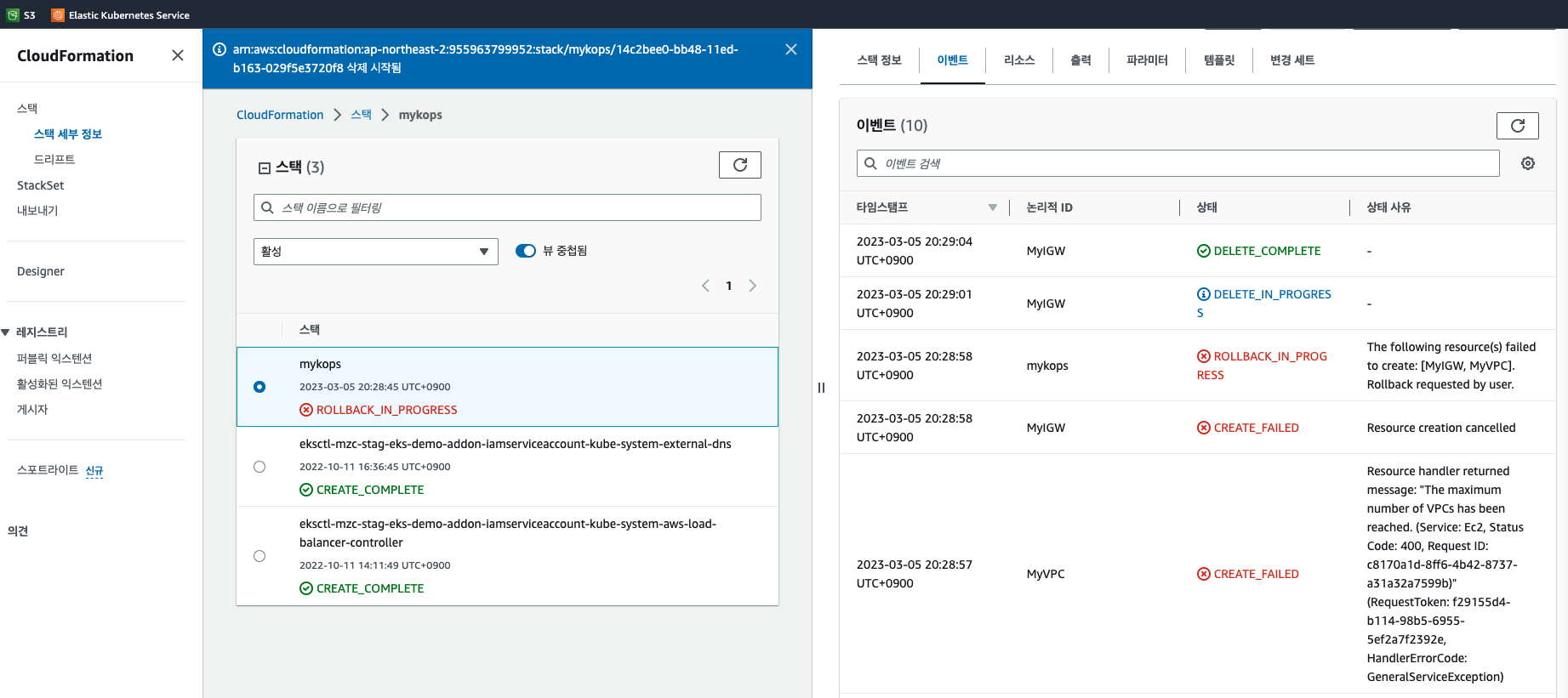The image size is (1568, 698).
Task: Open StackSet in the sidebar
Action: coord(41,185)
